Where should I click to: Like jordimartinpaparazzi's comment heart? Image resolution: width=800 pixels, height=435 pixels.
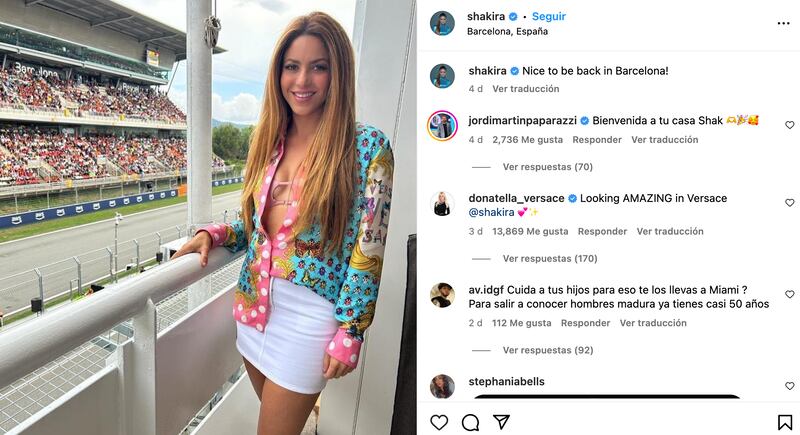[790, 125]
